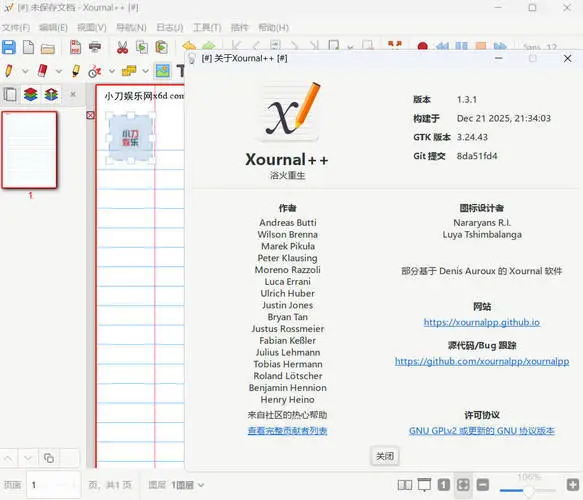
Task: Click GTK version 3.24.43
Action: 472,137
